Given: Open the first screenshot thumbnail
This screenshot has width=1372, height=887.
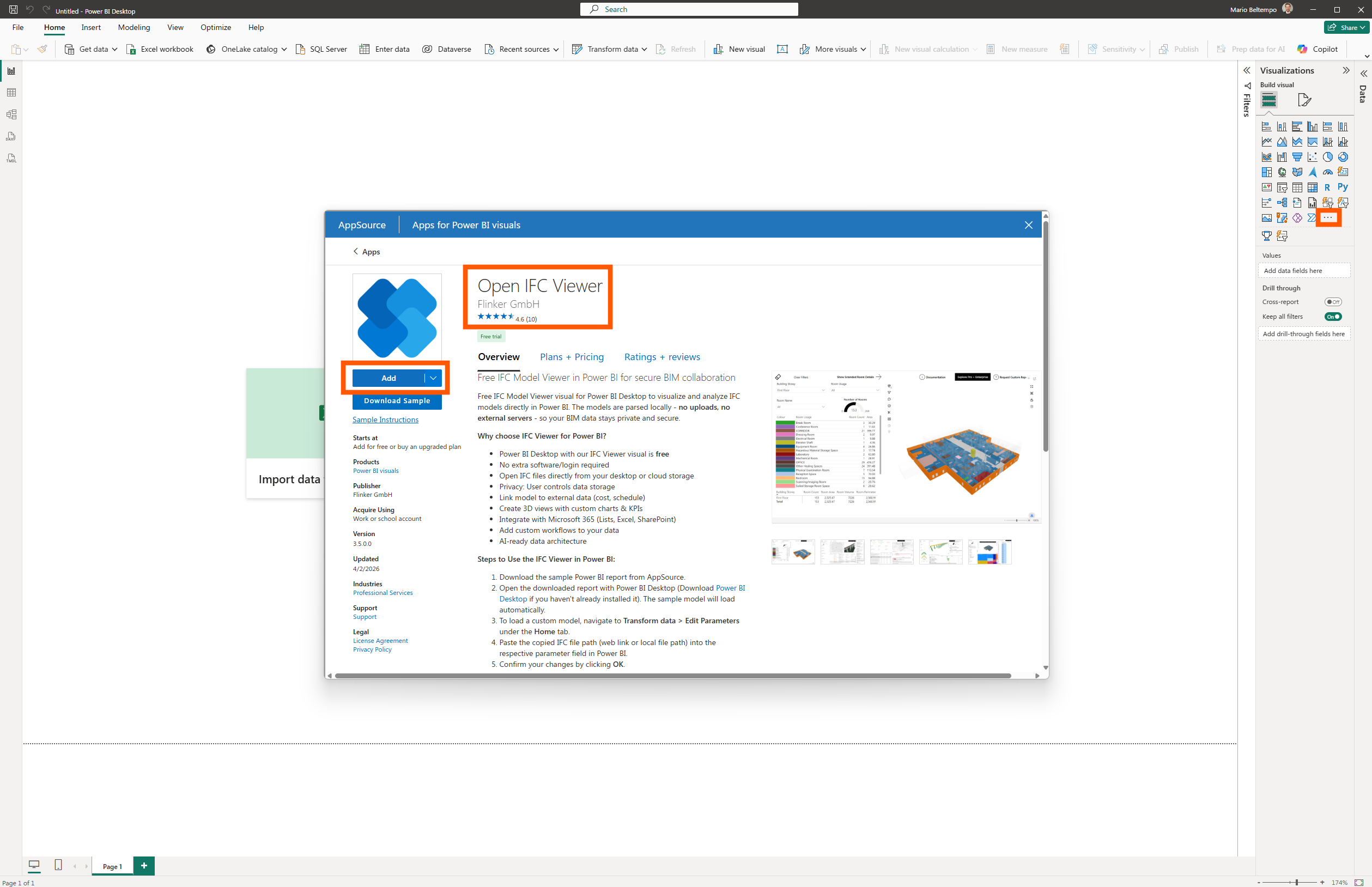Looking at the screenshot, I should tap(793, 552).
